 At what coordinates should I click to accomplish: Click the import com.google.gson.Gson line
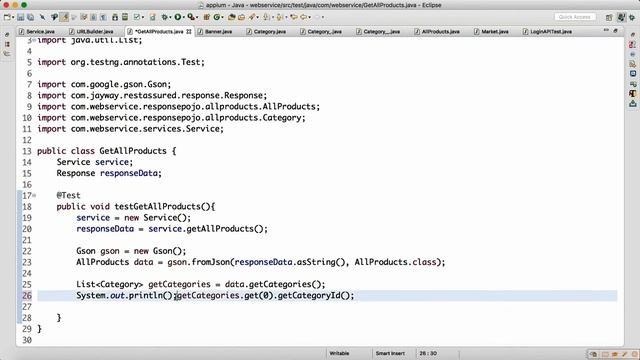[104, 84]
